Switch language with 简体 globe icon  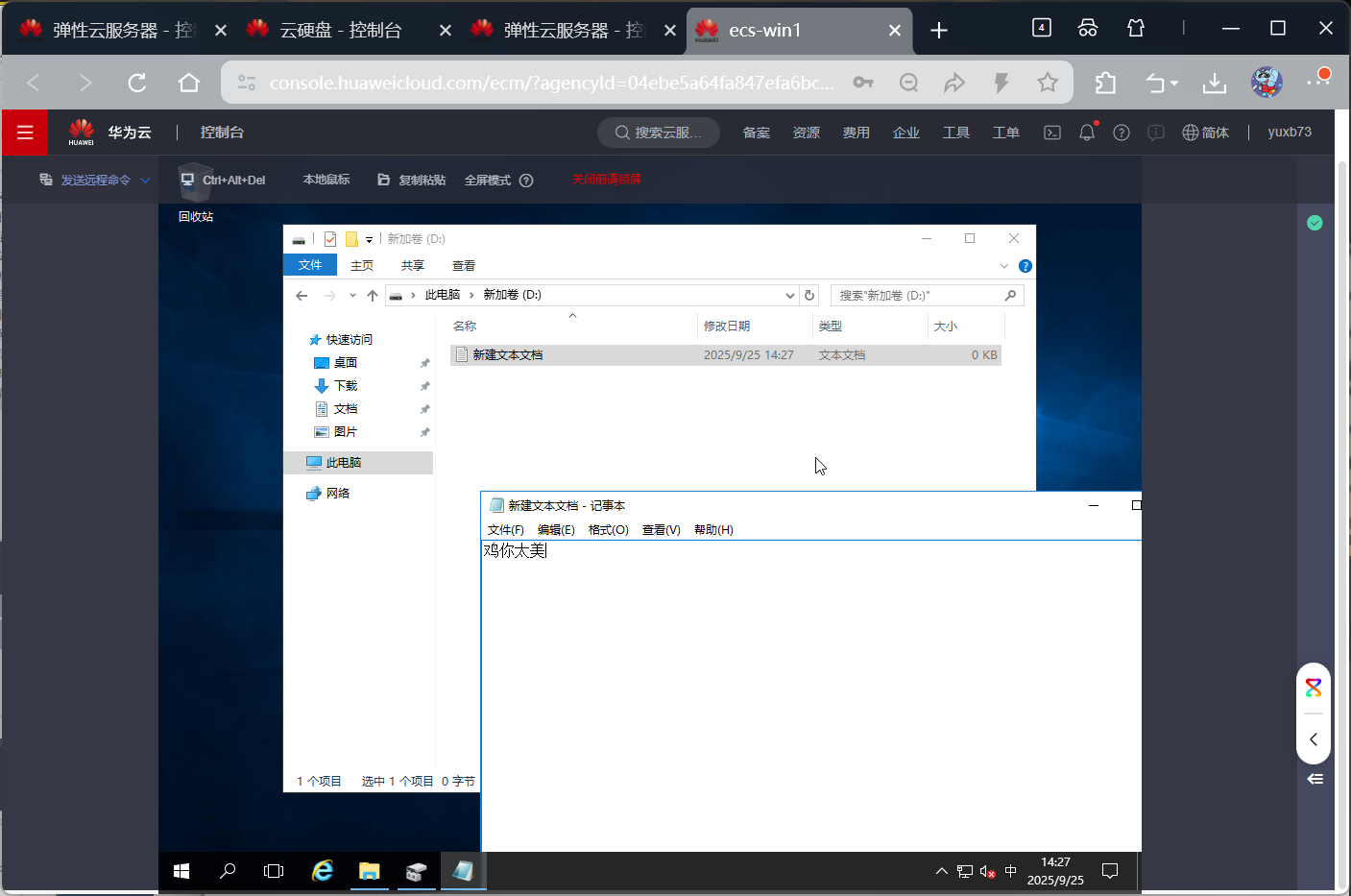coord(1205,133)
